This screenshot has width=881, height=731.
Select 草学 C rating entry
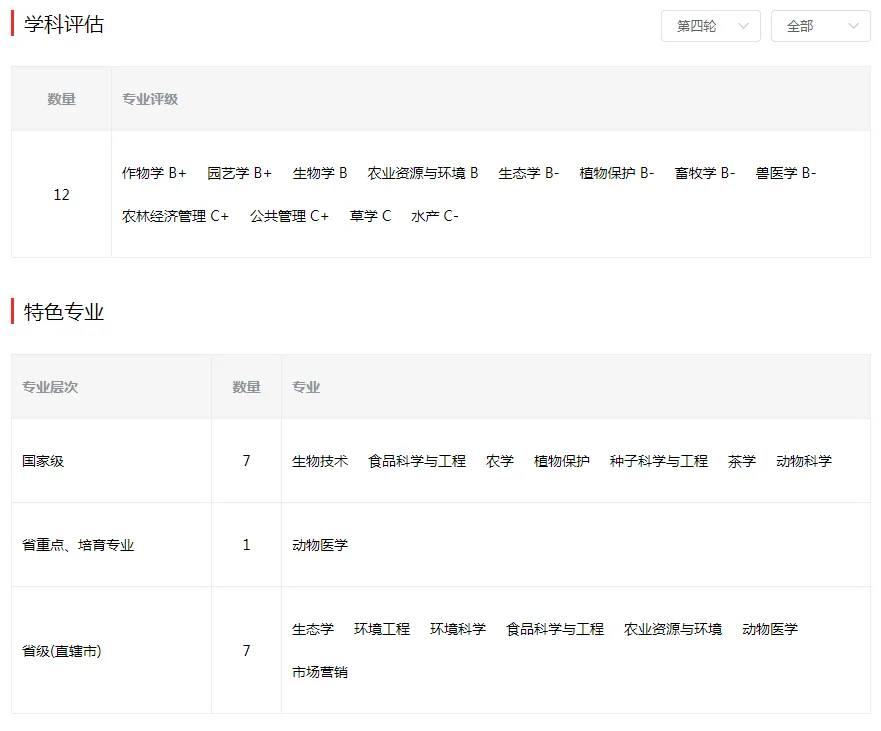click(370, 216)
